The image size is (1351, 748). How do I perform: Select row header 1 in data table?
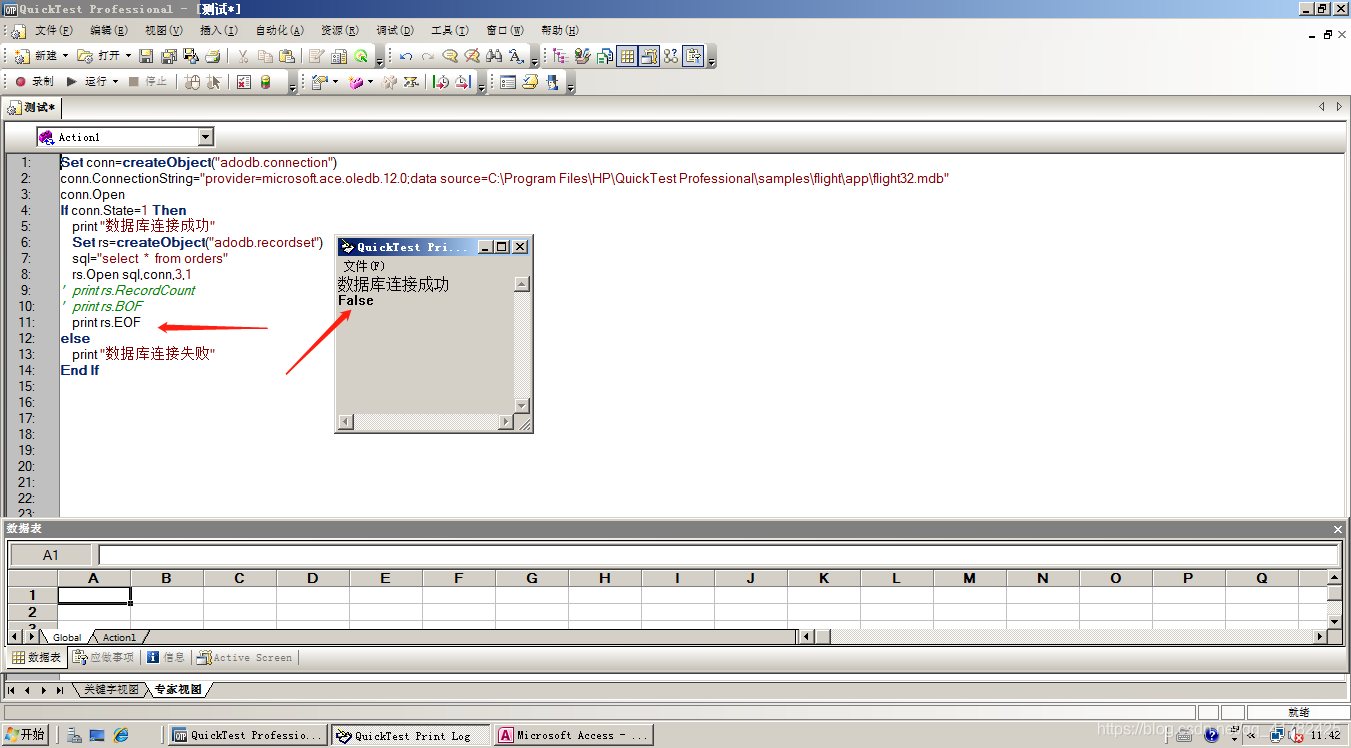click(33, 595)
